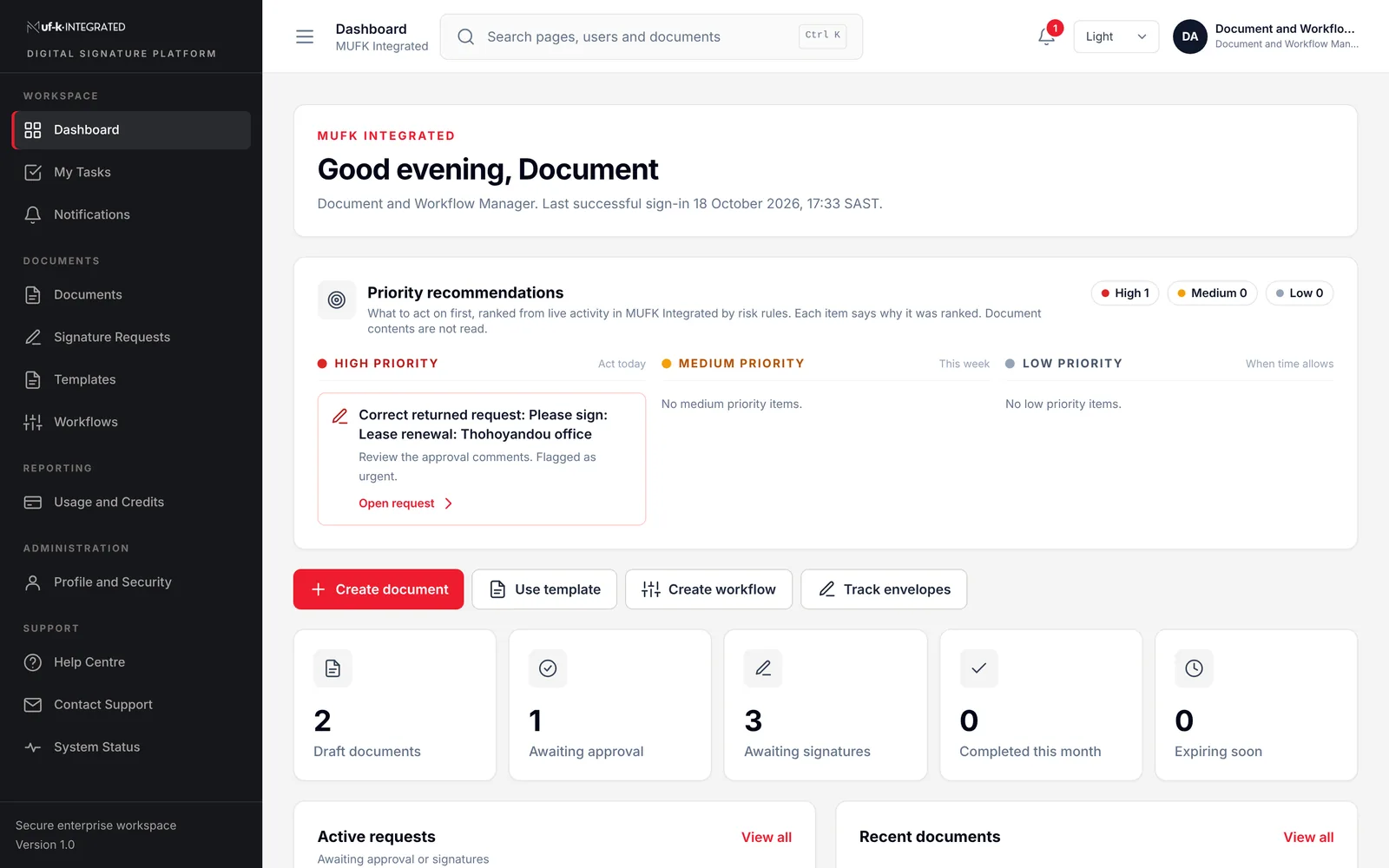The height and width of the screenshot is (868, 1389).
Task: Open the notifications bell in the header
Action: pyautogui.click(x=1047, y=36)
